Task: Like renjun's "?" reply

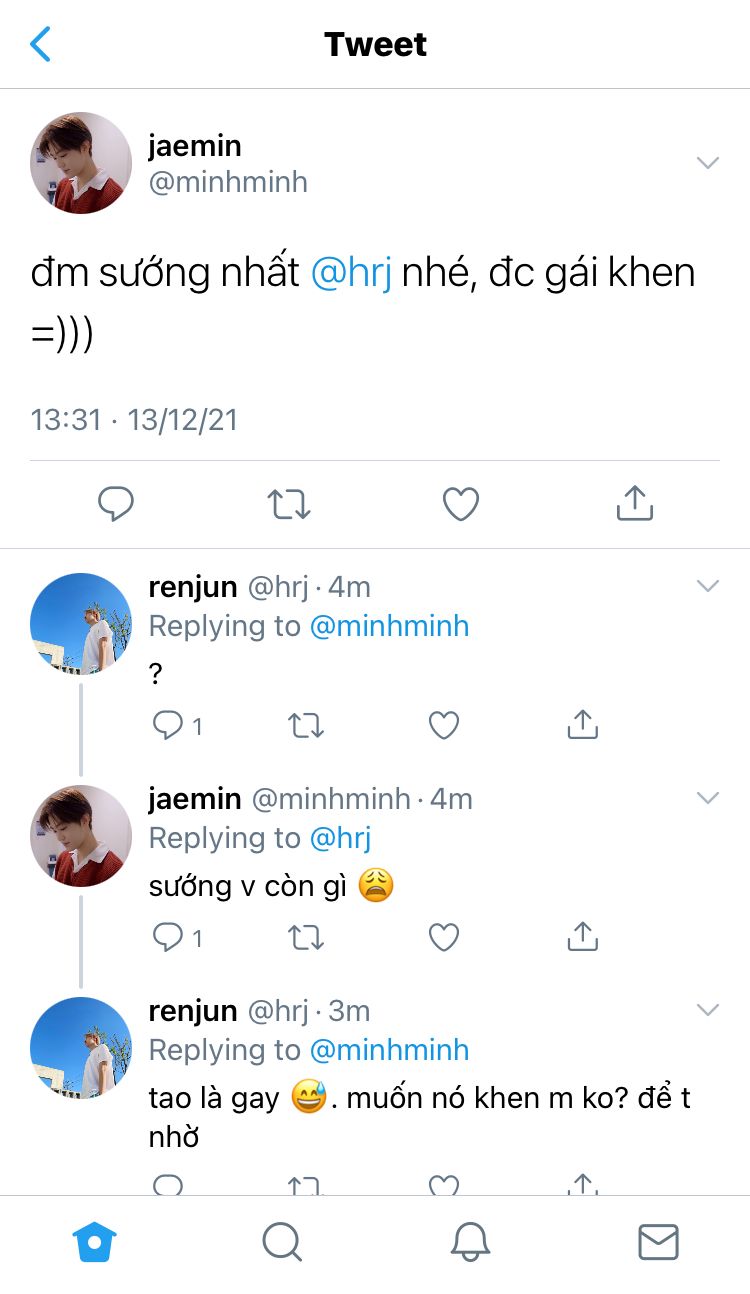Action: pyautogui.click(x=443, y=725)
